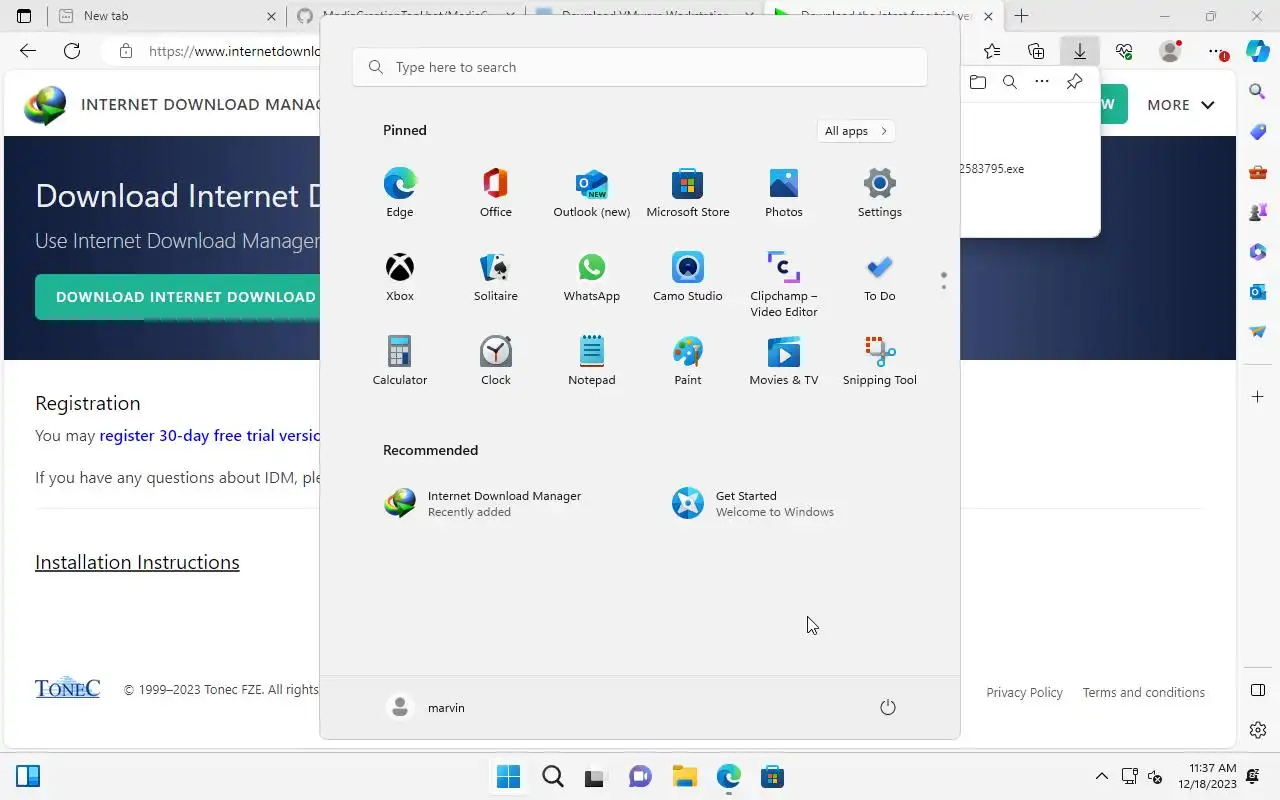Open Settings from pinned apps

coord(880,192)
